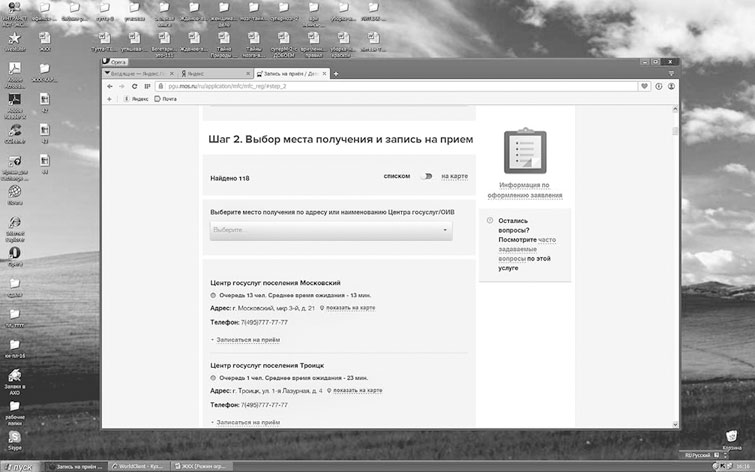Switch to the second Яндекс browser tab
The image size is (755, 472).
tap(211, 73)
